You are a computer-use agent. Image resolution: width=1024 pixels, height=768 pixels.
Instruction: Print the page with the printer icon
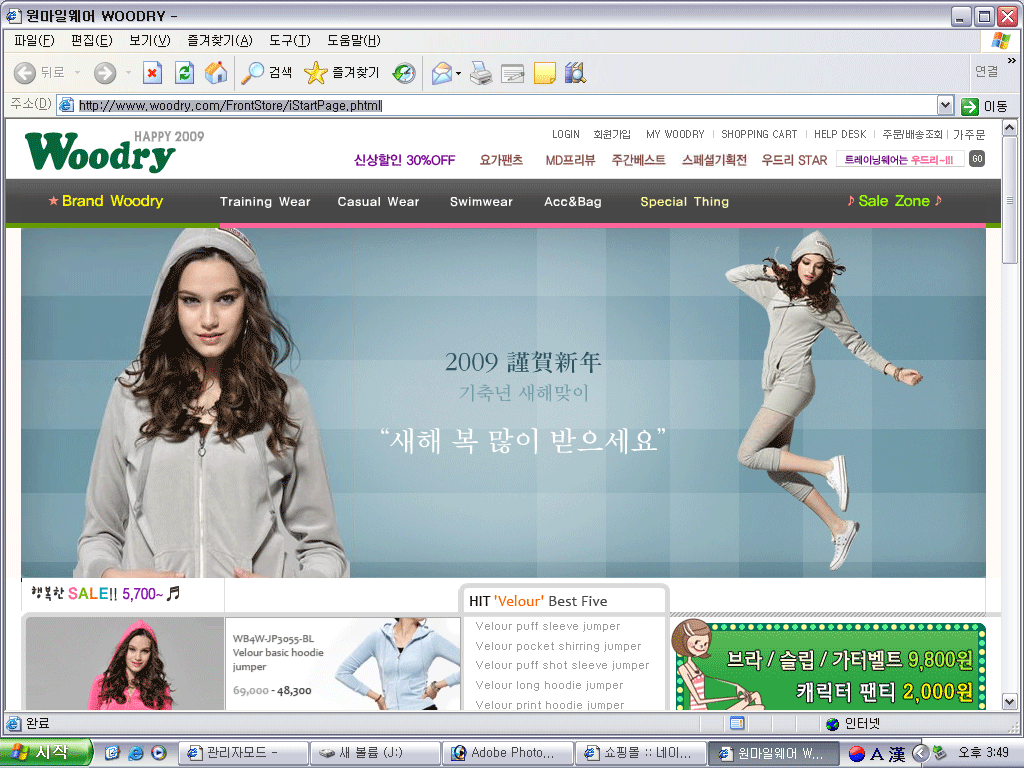coord(481,72)
